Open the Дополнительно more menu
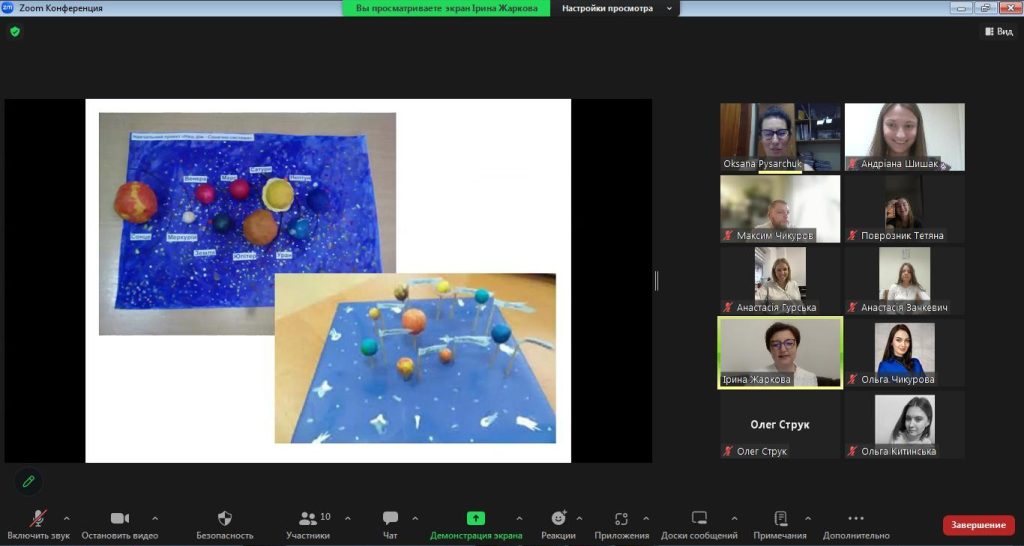The width and height of the screenshot is (1024, 546). [x=855, y=518]
